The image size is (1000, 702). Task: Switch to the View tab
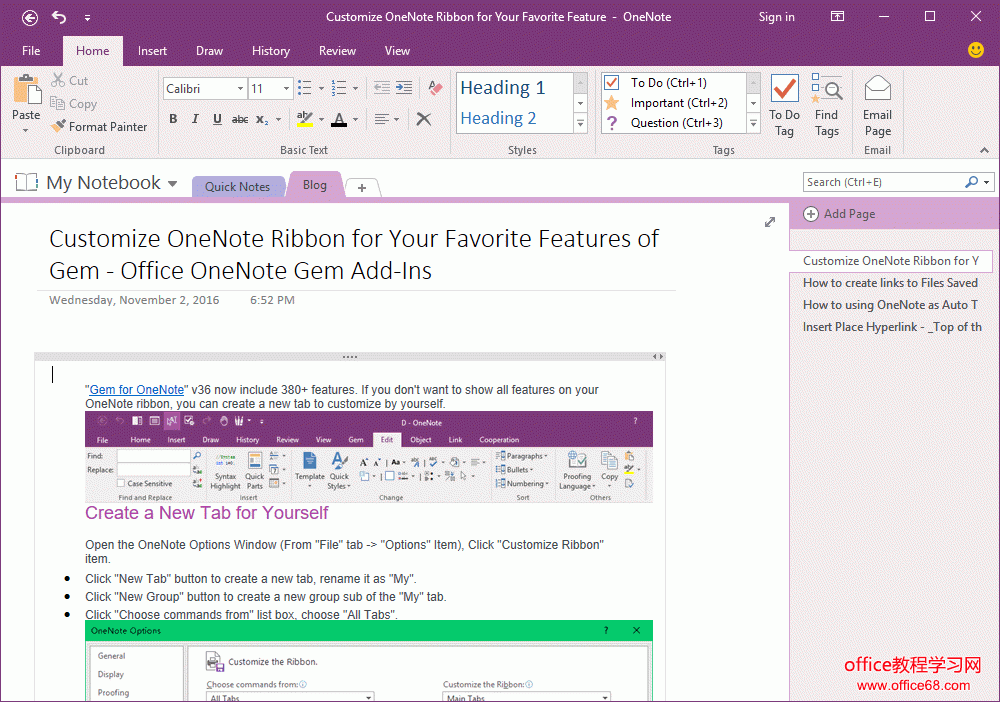(397, 51)
